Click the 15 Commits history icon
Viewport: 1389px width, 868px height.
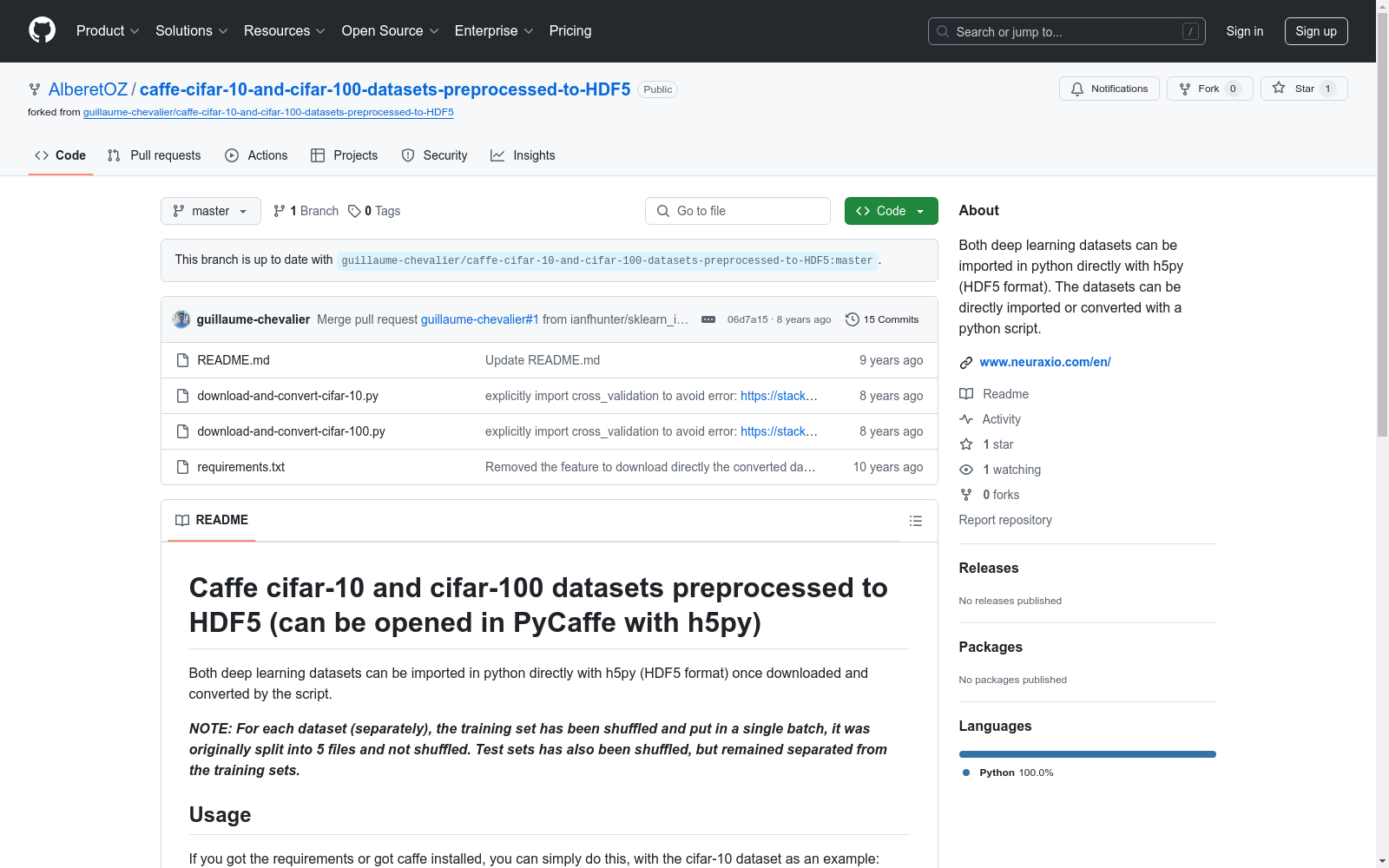point(852,319)
